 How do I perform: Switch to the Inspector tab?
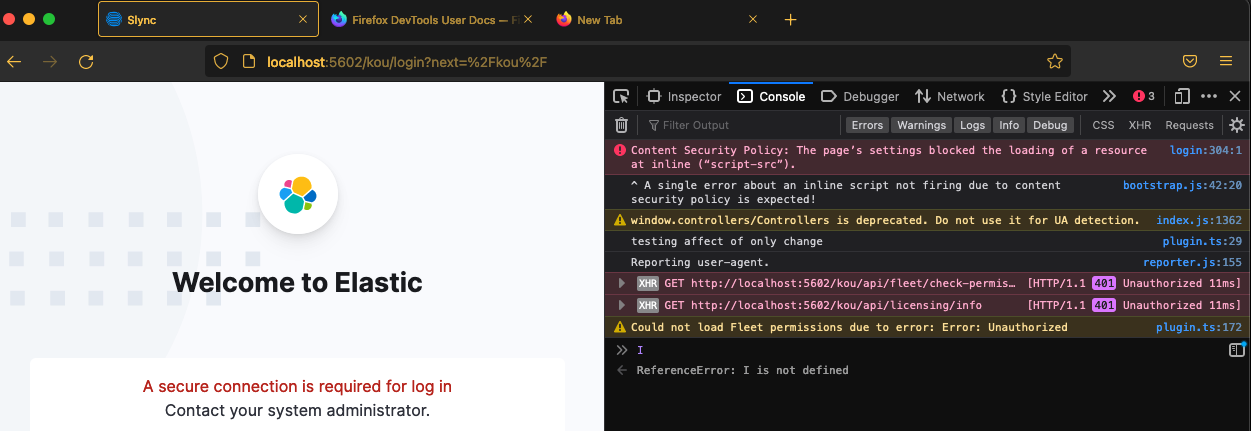[684, 96]
